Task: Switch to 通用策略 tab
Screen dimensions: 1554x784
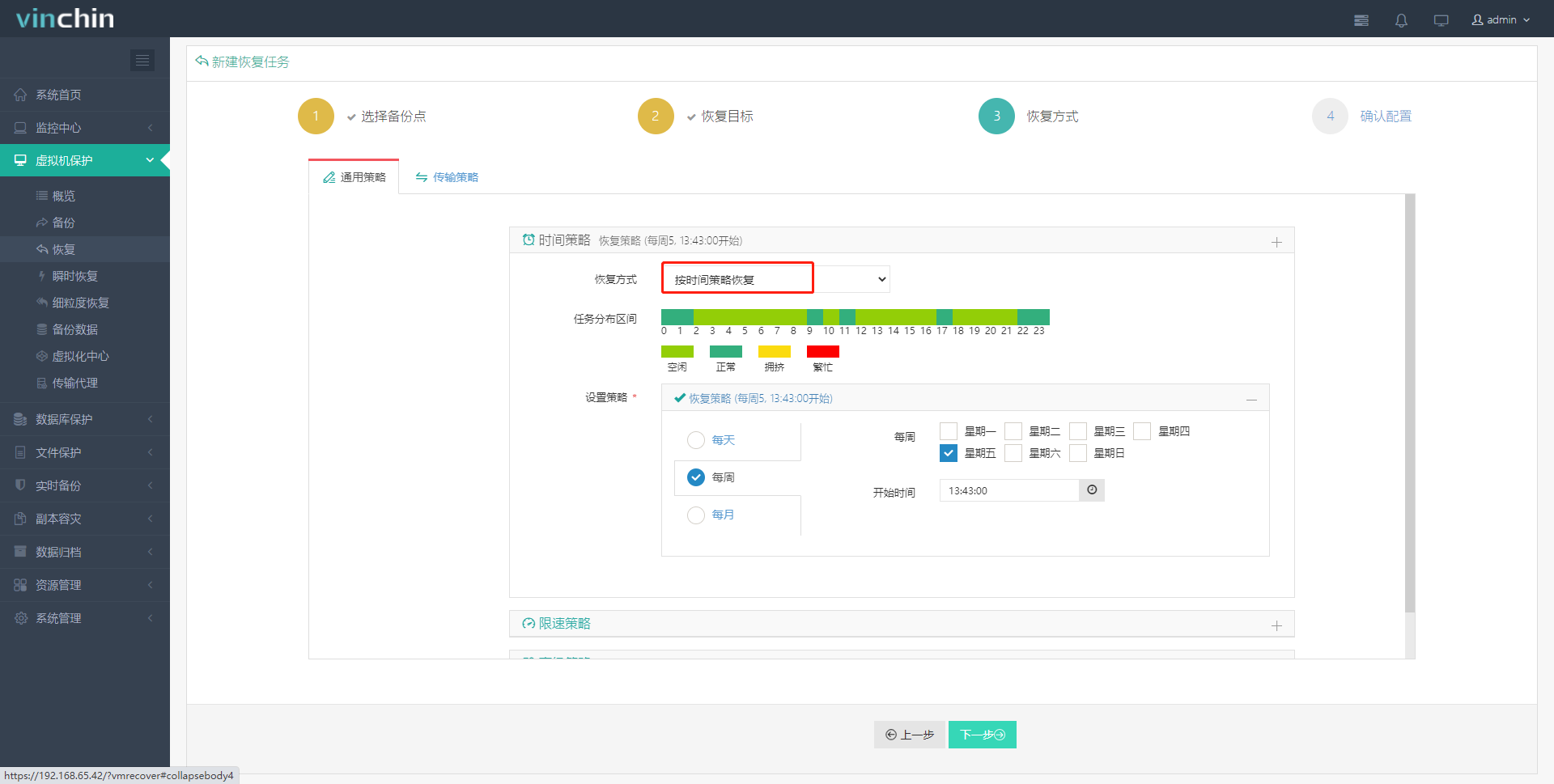Action: click(354, 177)
